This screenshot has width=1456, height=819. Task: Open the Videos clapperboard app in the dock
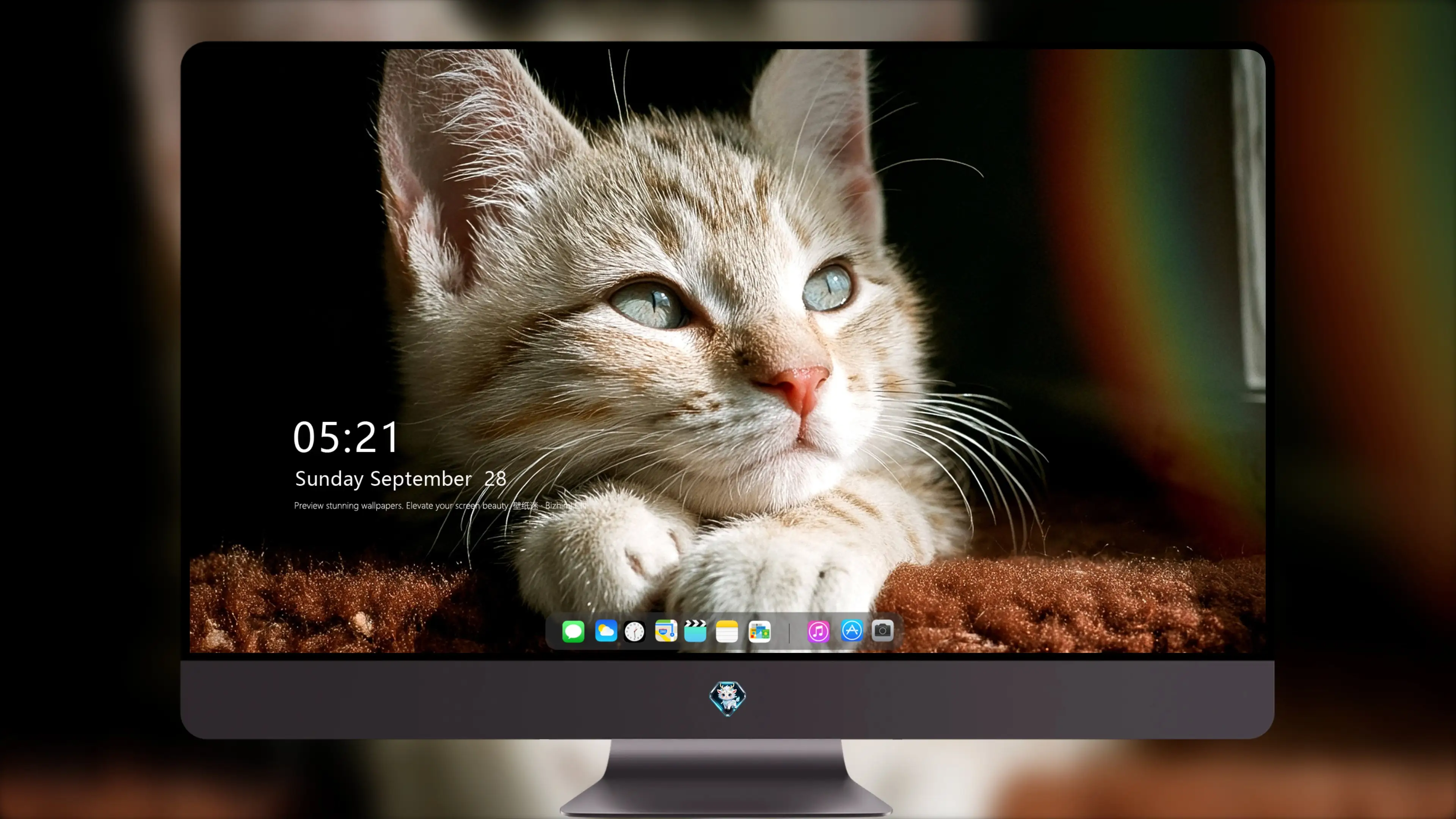point(695,631)
